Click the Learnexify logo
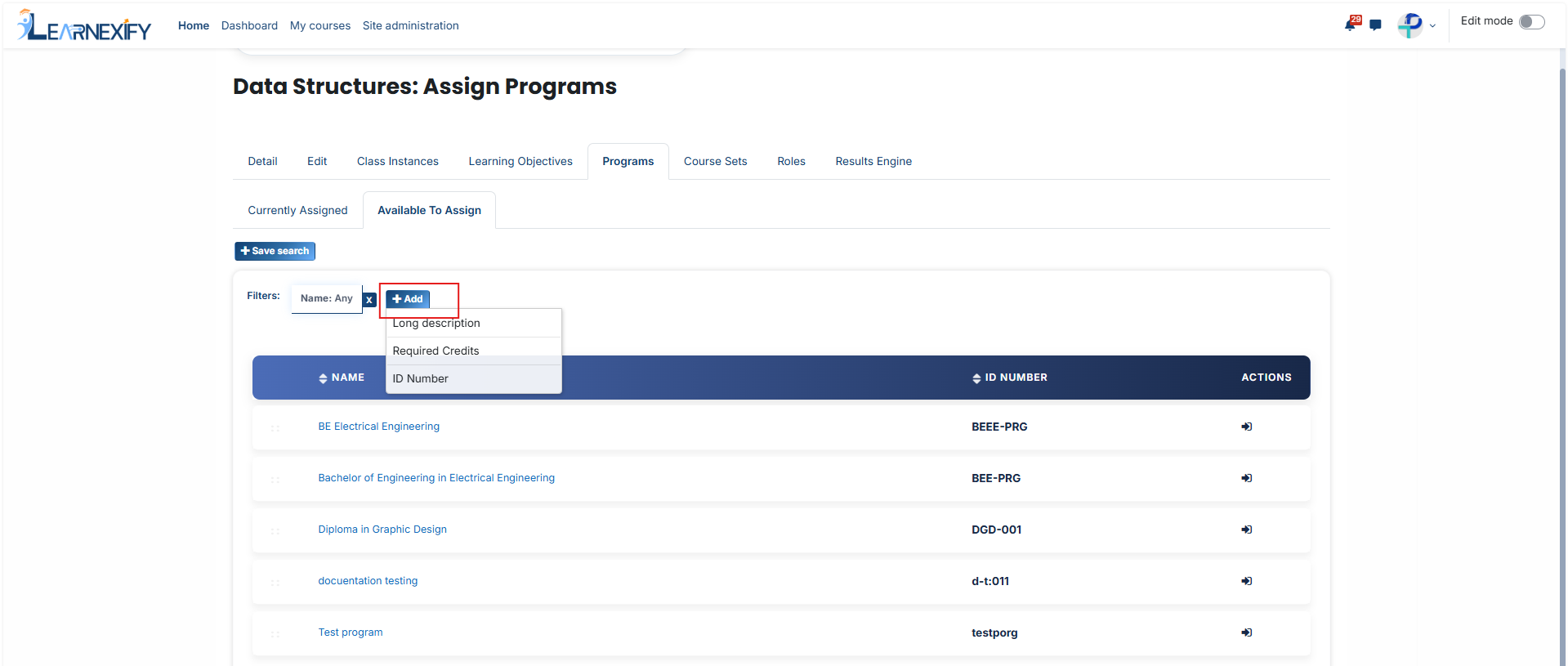The image size is (1568, 666). click(84, 25)
